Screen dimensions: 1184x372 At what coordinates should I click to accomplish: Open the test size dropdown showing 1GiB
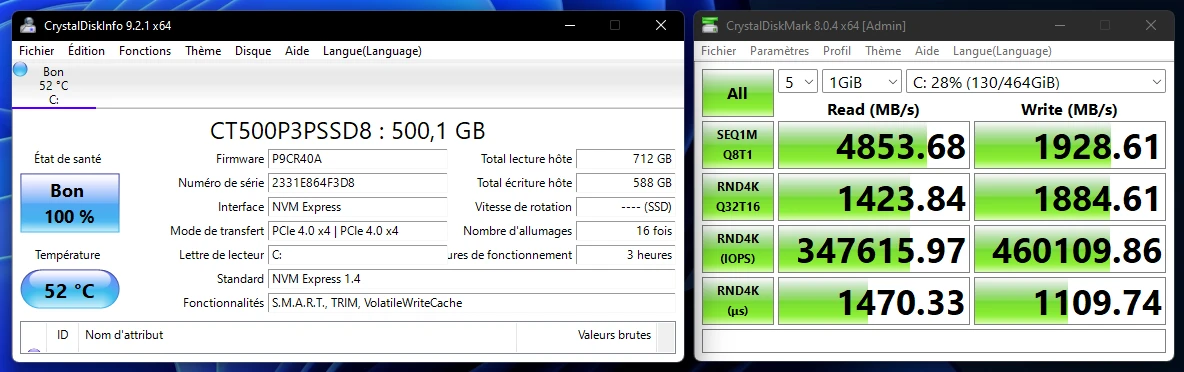pos(862,81)
